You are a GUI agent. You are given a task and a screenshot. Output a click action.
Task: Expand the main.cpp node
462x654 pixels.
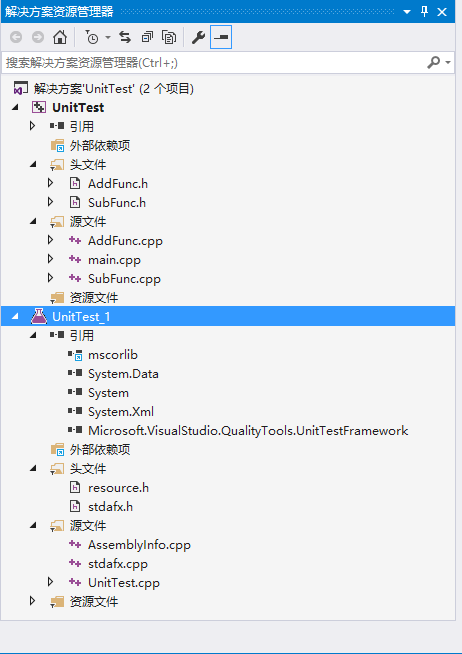[x=50, y=259]
